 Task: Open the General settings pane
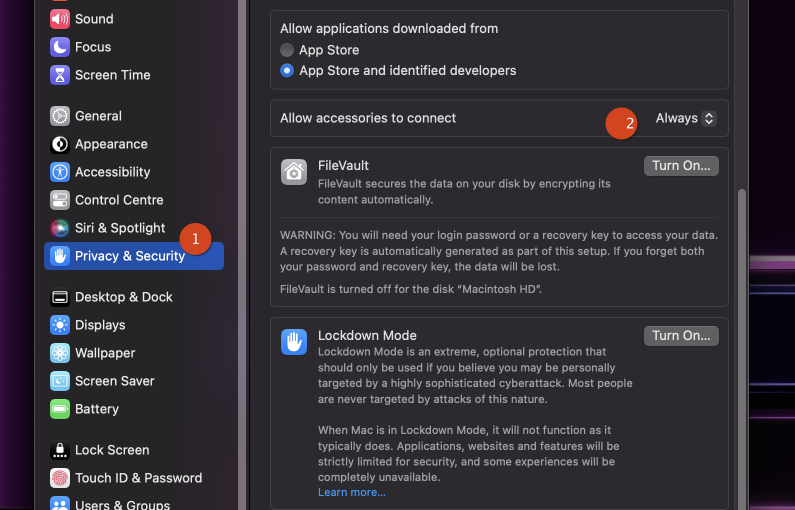point(98,116)
